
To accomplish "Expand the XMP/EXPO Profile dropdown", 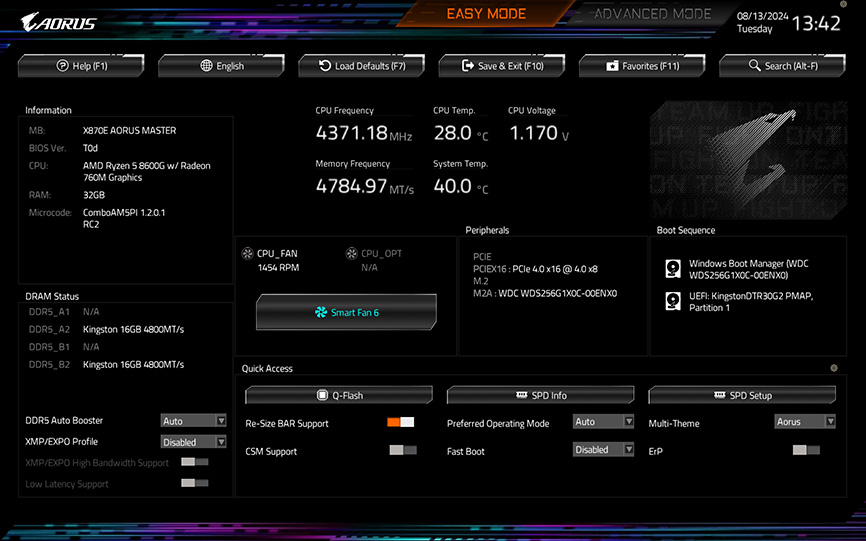I will click(194, 442).
